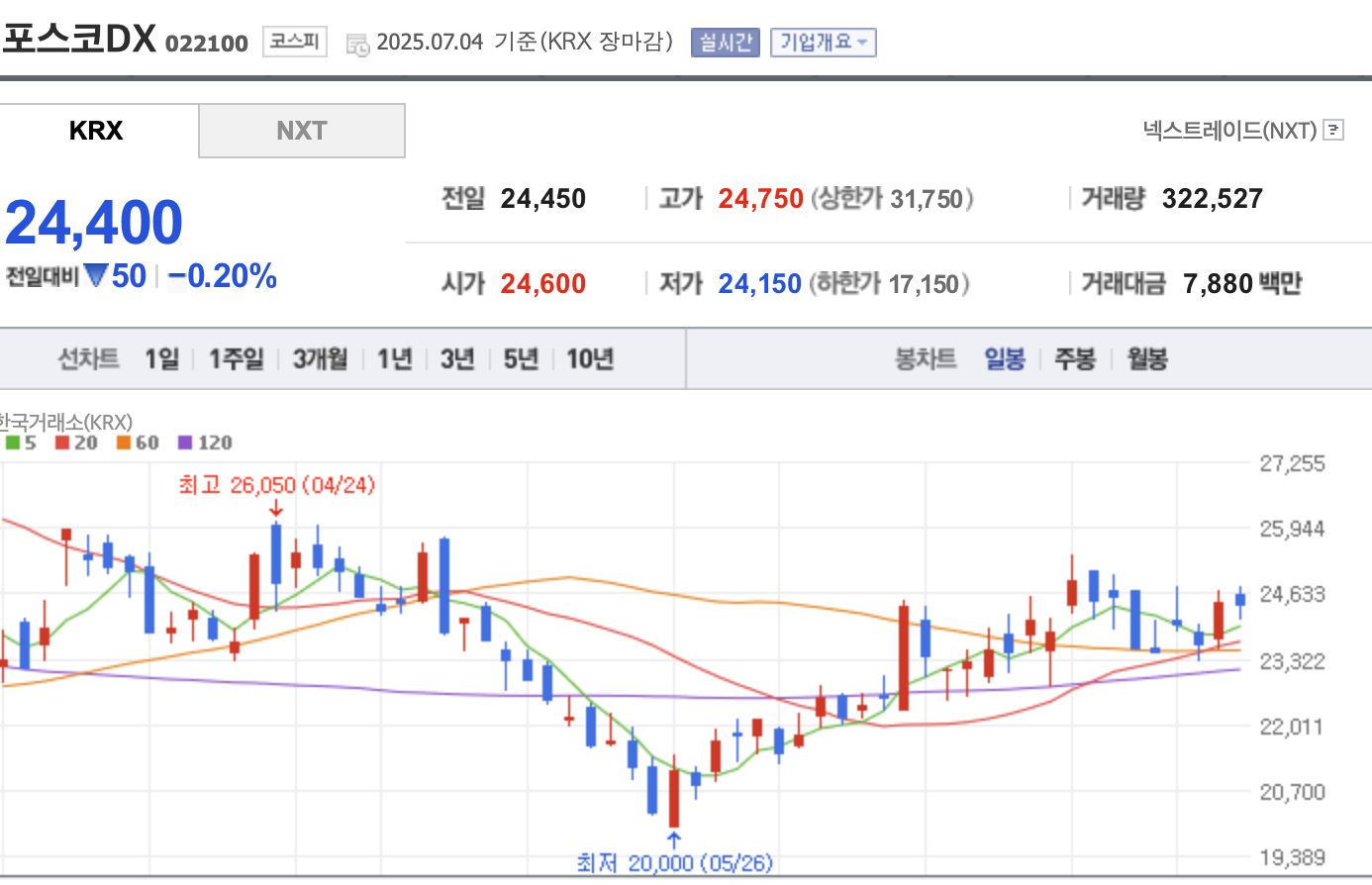Click the down triangle next to 50
The image size is (1372, 885).
(96, 275)
